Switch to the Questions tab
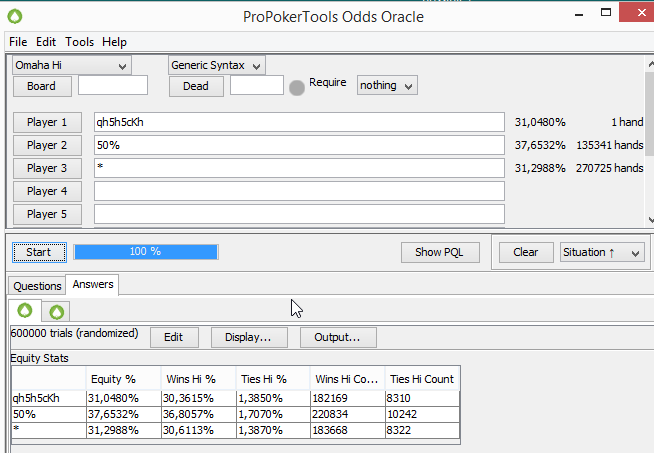Image resolution: width=654 pixels, height=453 pixels. (37, 286)
